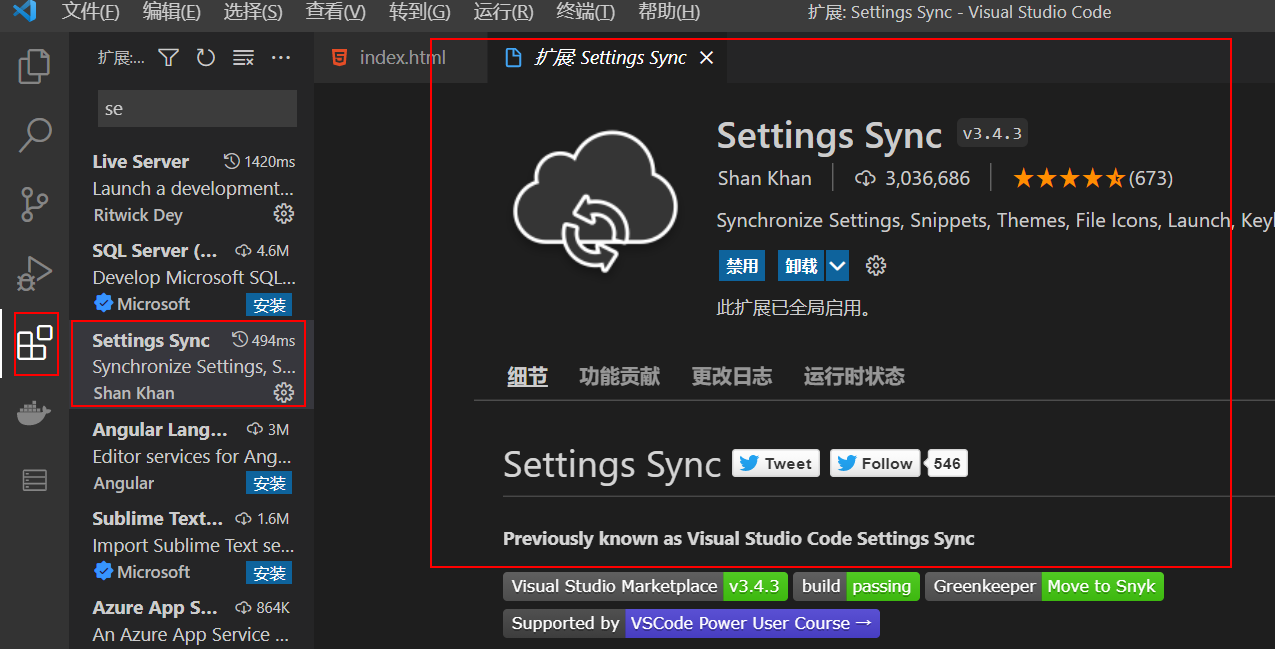Click the Twitter Follow button
Image resolution: width=1275 pixels, height=649 pixels.
tap(875, 463)
